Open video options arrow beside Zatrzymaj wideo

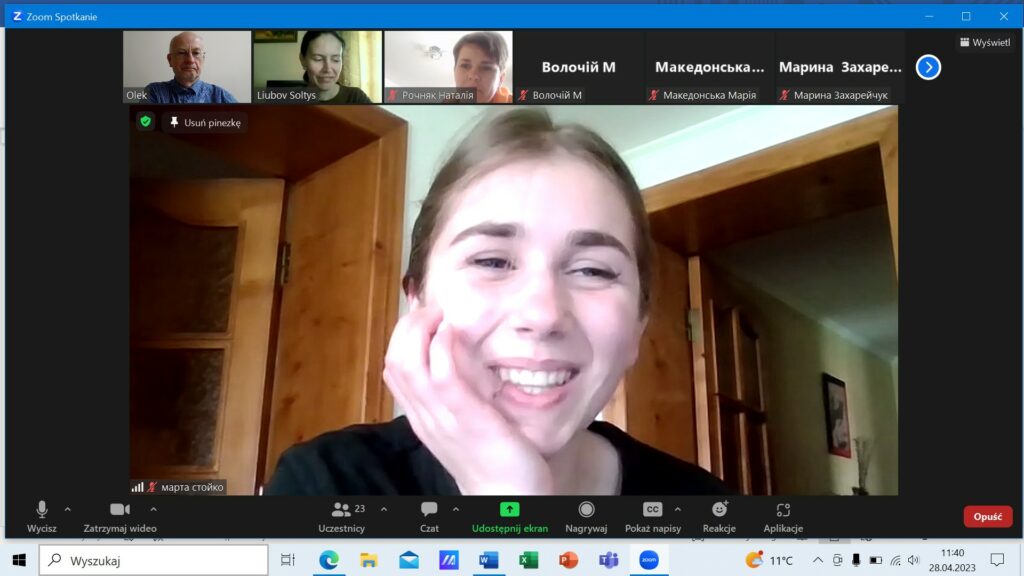153,509
